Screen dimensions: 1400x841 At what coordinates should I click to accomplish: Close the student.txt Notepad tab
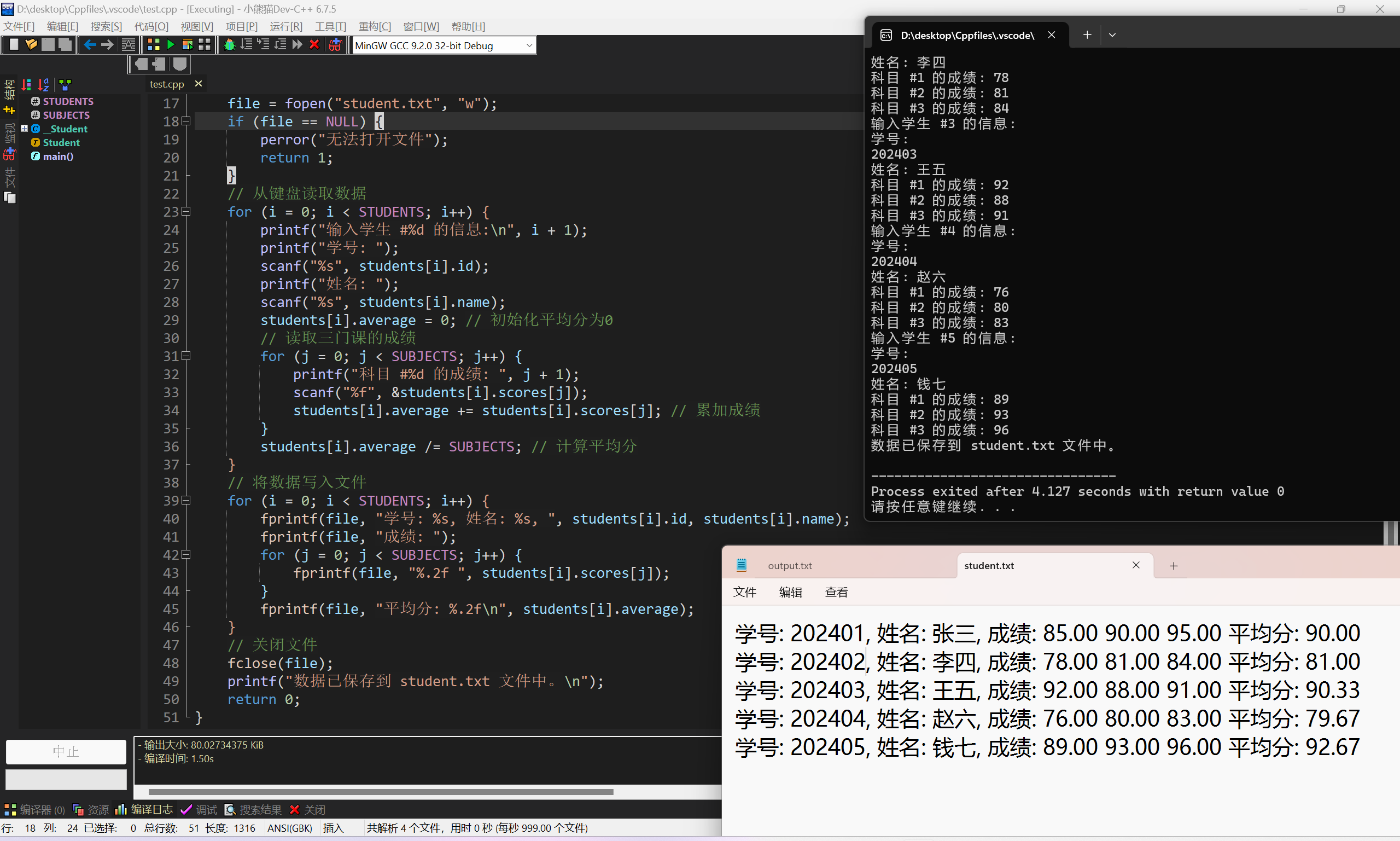1136,565
